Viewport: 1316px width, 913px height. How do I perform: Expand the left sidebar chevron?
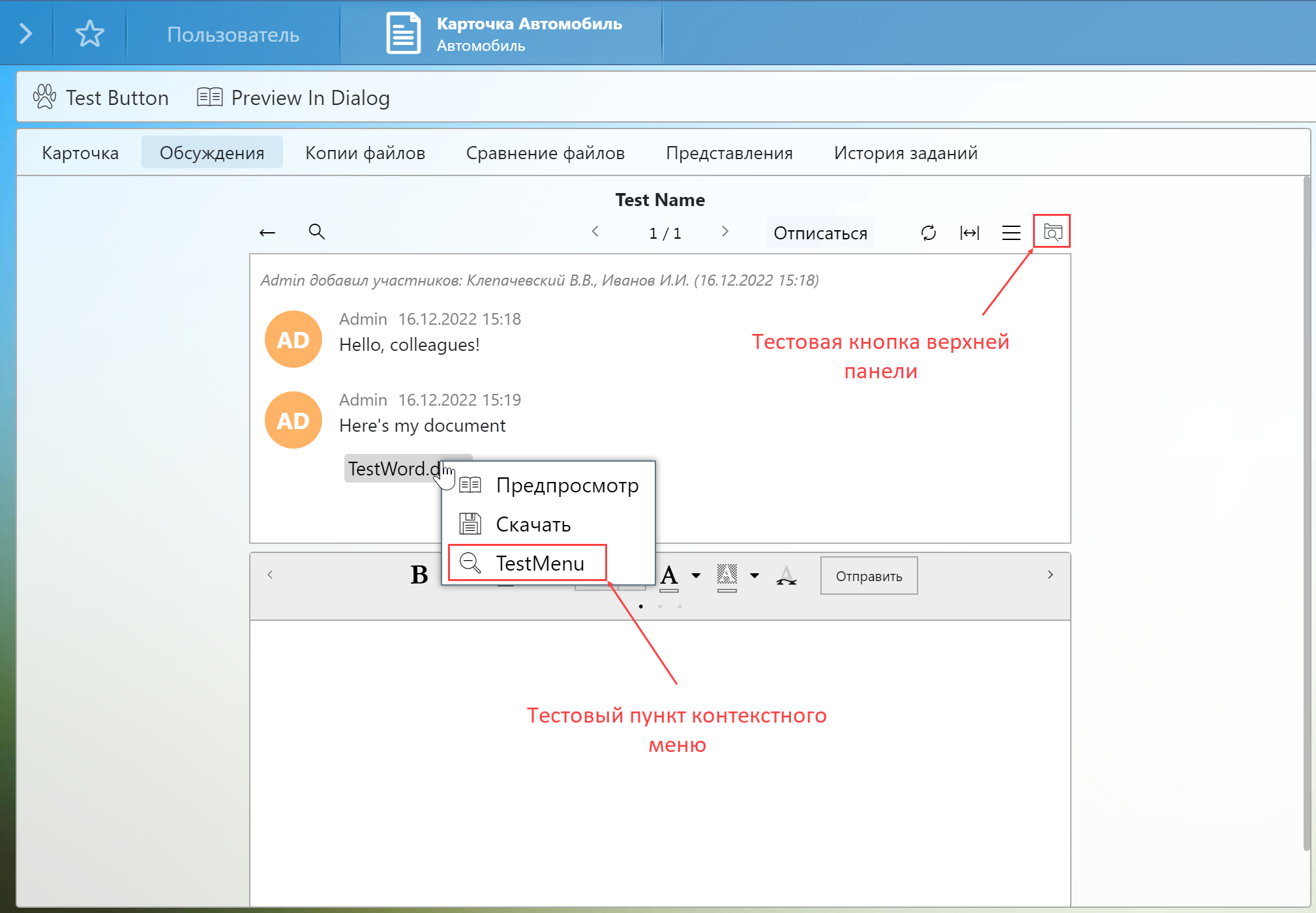pyautogui.click(x=25, y=33)
